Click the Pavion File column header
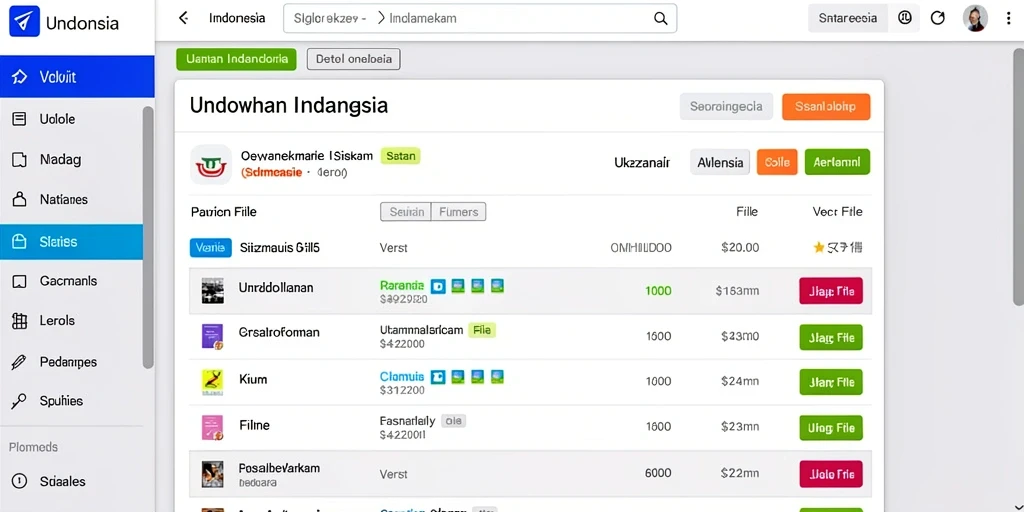The width and height of the screenshot is (1024, 512). [x=223, y=212]
